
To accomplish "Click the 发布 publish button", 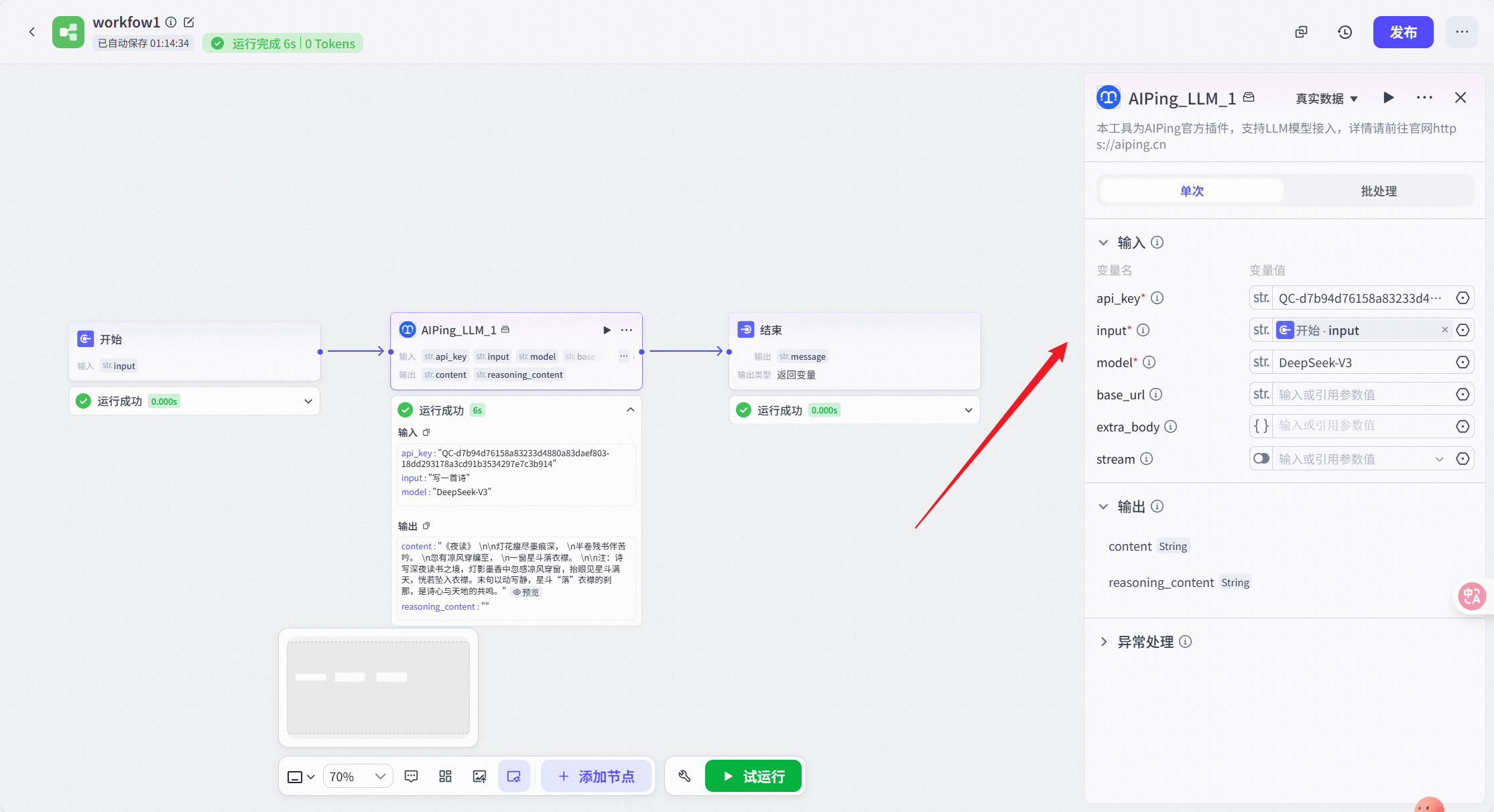I will pos(1402,32).
